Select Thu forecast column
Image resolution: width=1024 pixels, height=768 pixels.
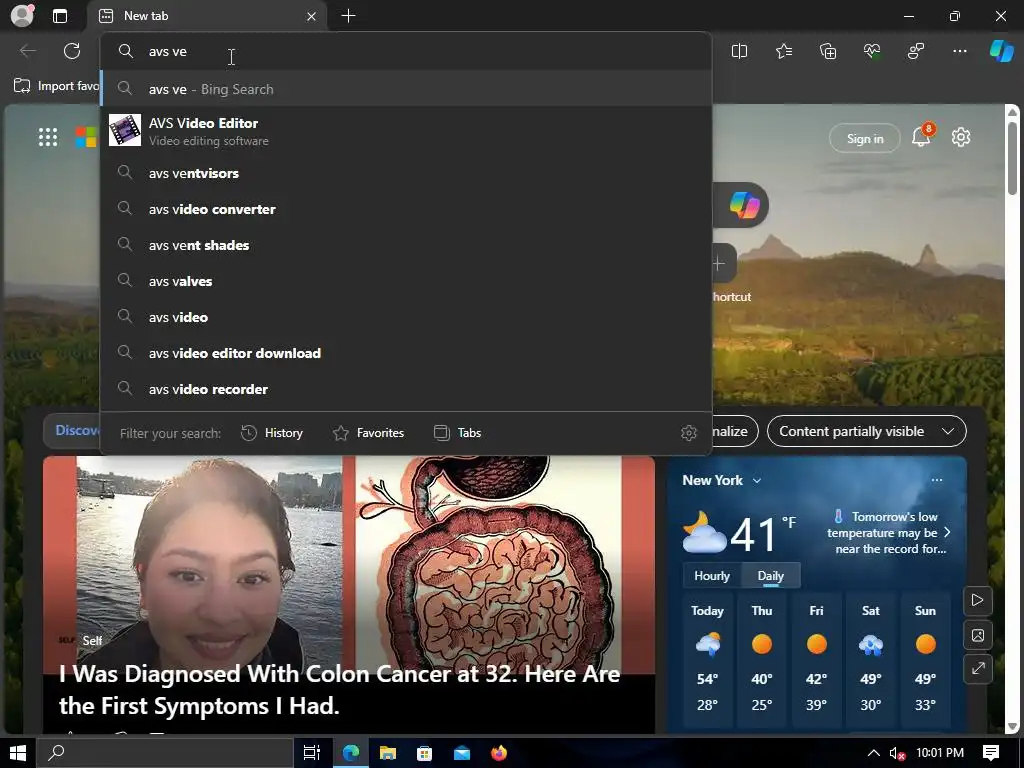pyautogui.click(x=761, y=658)
